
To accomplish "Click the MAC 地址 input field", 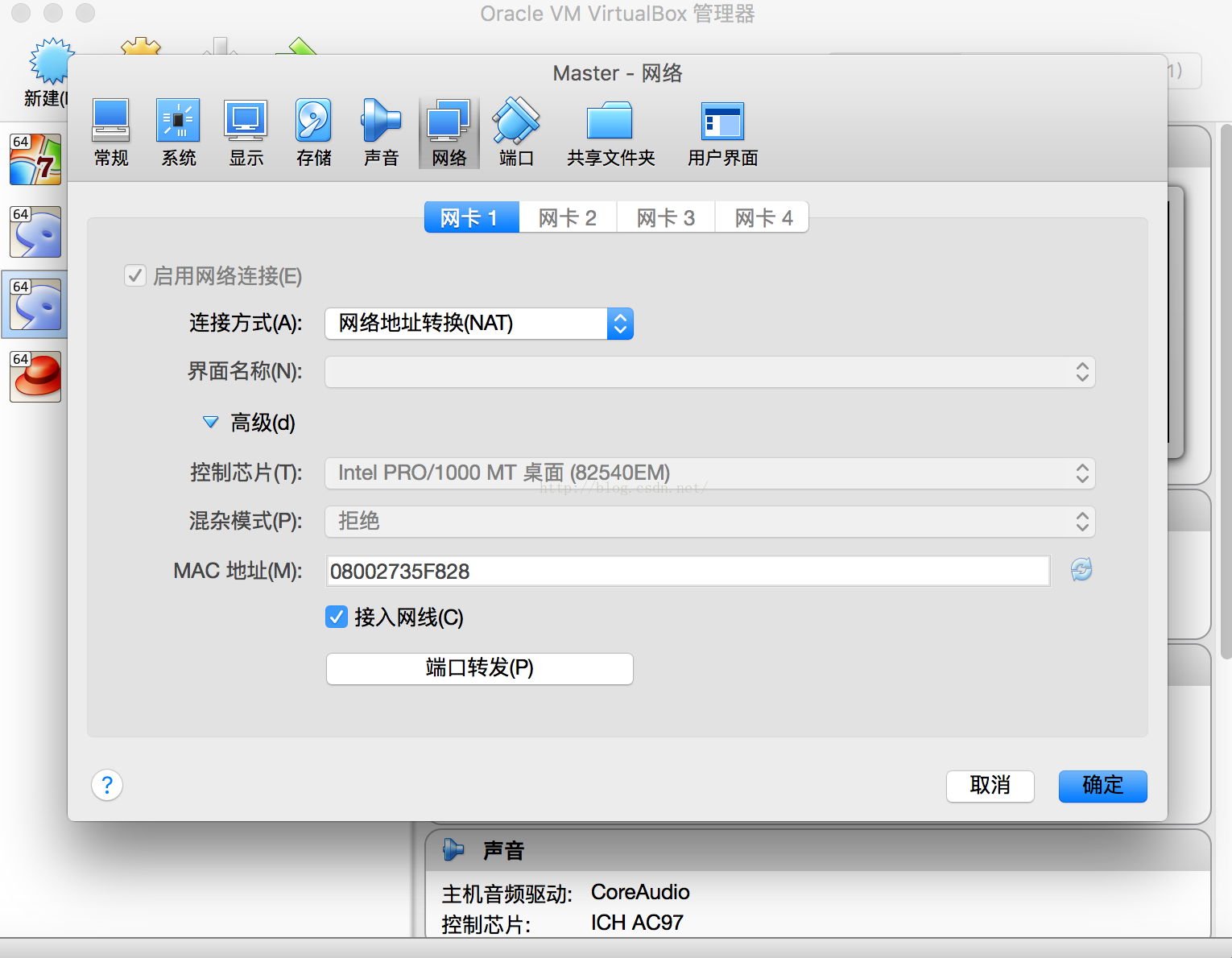I will pos(688,571).
